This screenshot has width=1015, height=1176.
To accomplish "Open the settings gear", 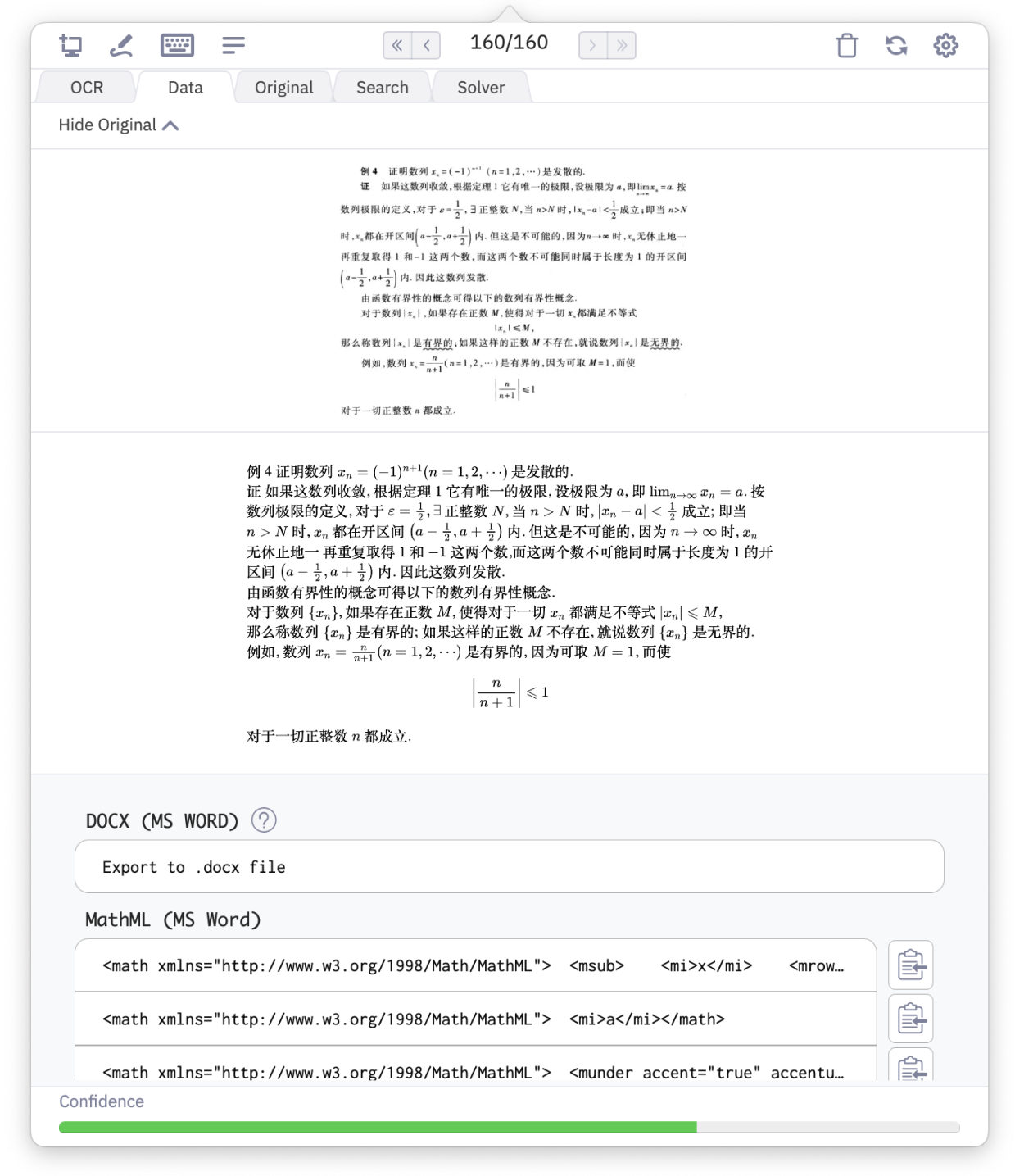I will point(946,45).
